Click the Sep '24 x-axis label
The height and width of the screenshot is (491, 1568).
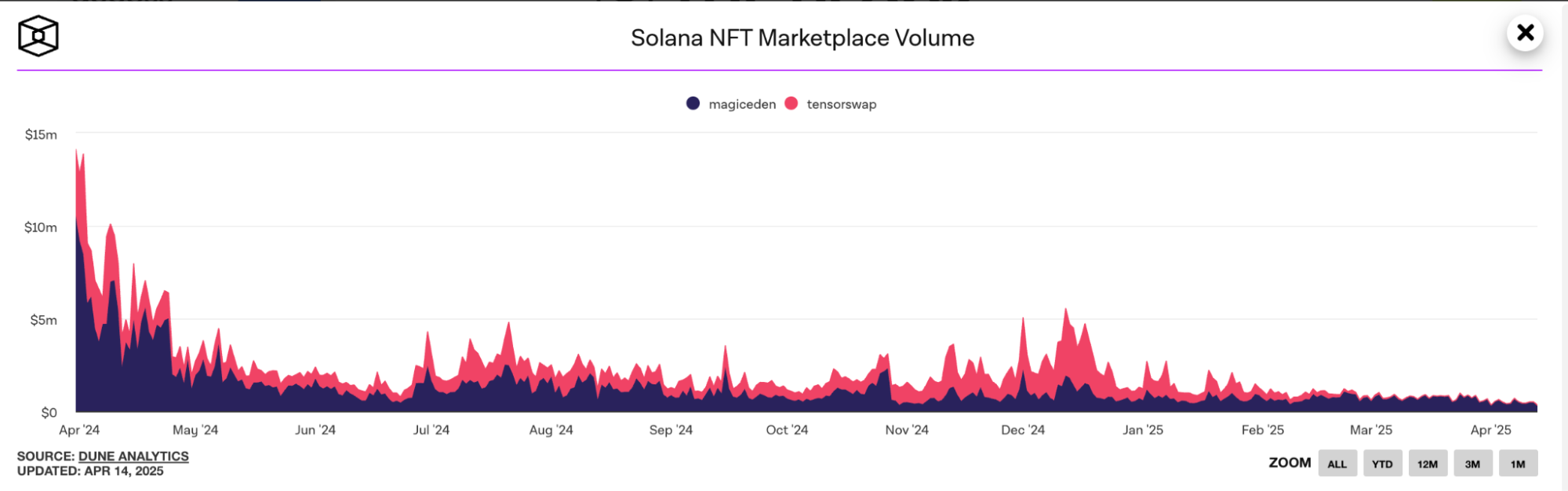click(x=671, y=430)
